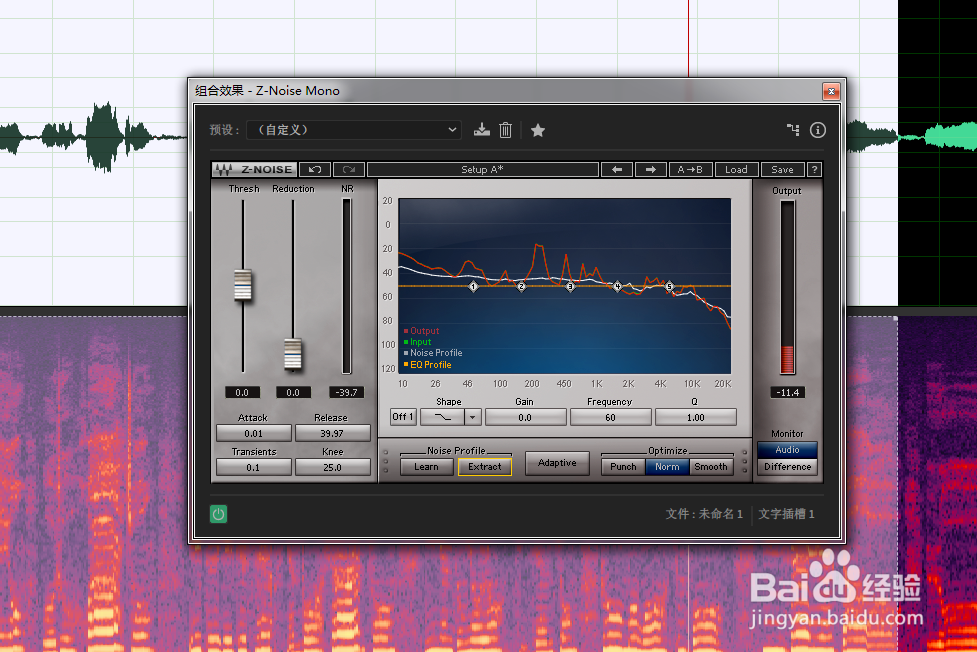
Task: Click the Save button
Action: point(783,170)
